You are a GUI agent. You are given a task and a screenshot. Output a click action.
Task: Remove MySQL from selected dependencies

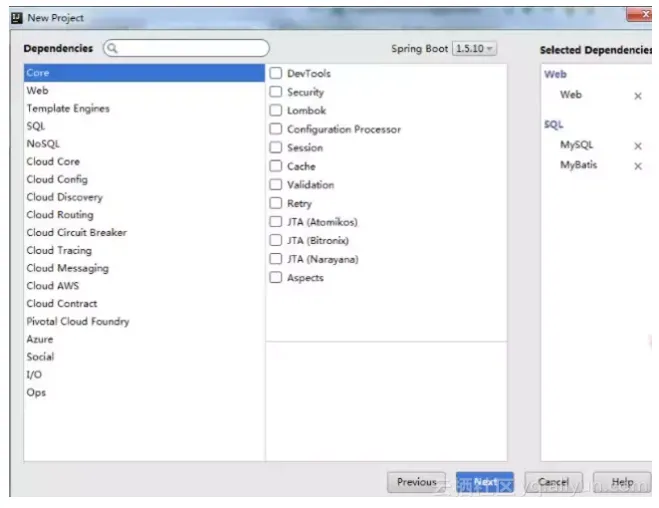point(638,146)
